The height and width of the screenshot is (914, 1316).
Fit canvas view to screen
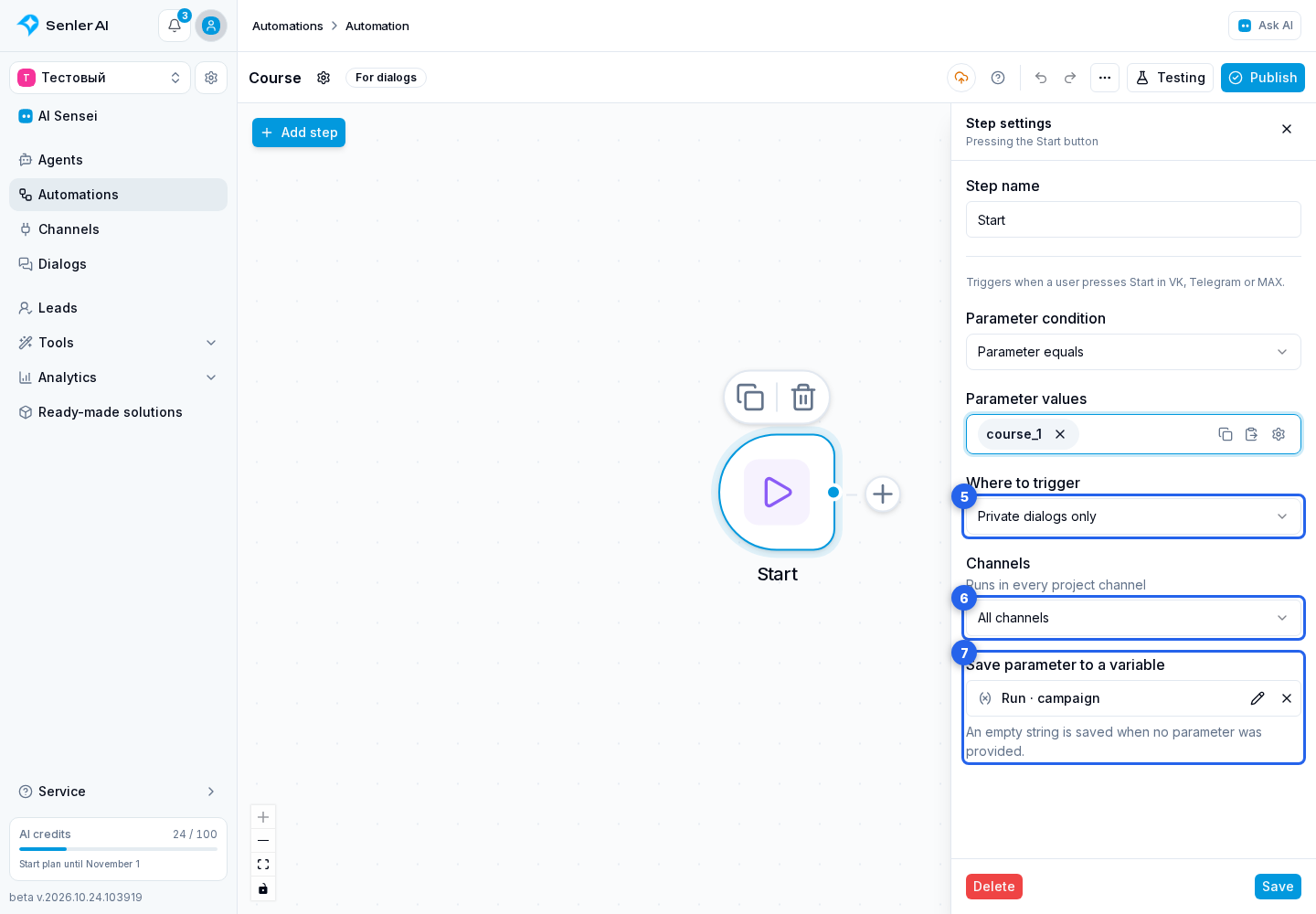263,865
